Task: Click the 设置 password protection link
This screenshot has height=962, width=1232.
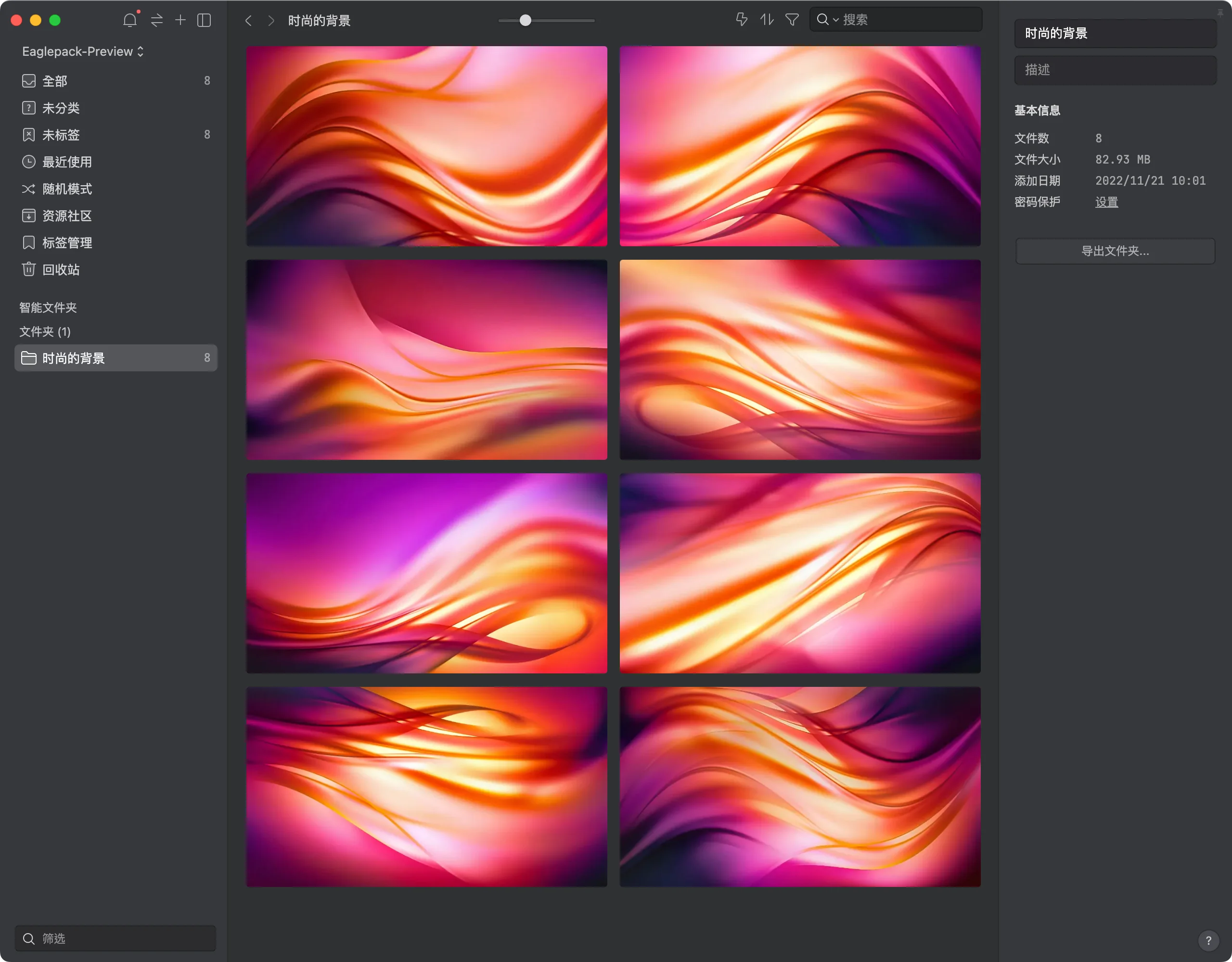Action: tap(1106, 202)
